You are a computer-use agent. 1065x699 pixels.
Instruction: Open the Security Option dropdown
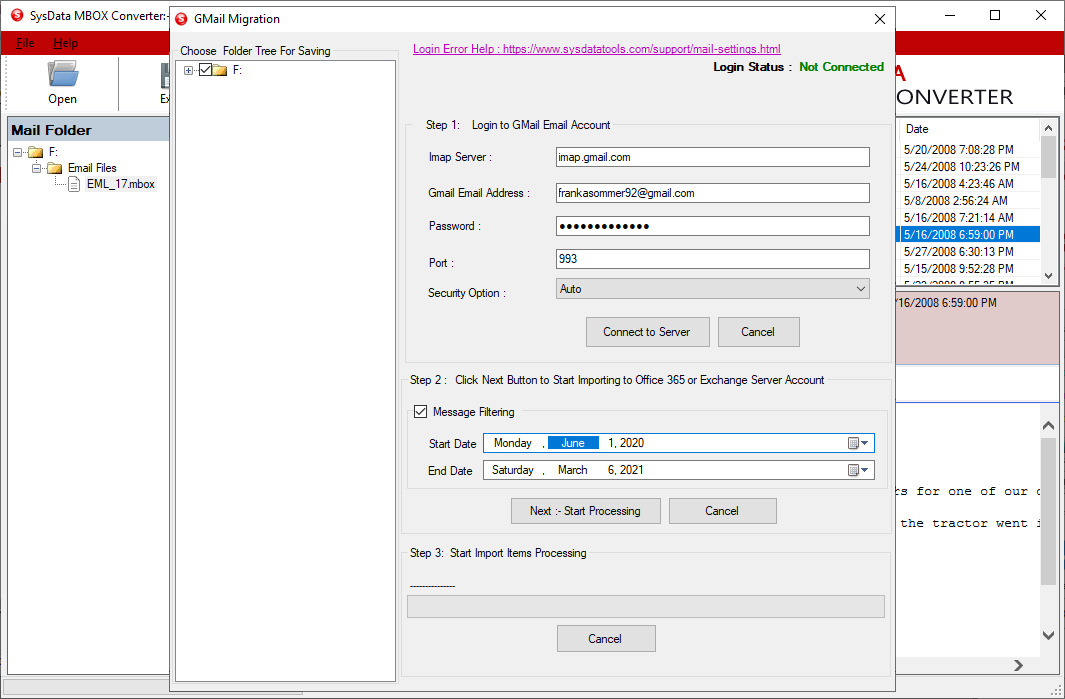tap(712, 289)
